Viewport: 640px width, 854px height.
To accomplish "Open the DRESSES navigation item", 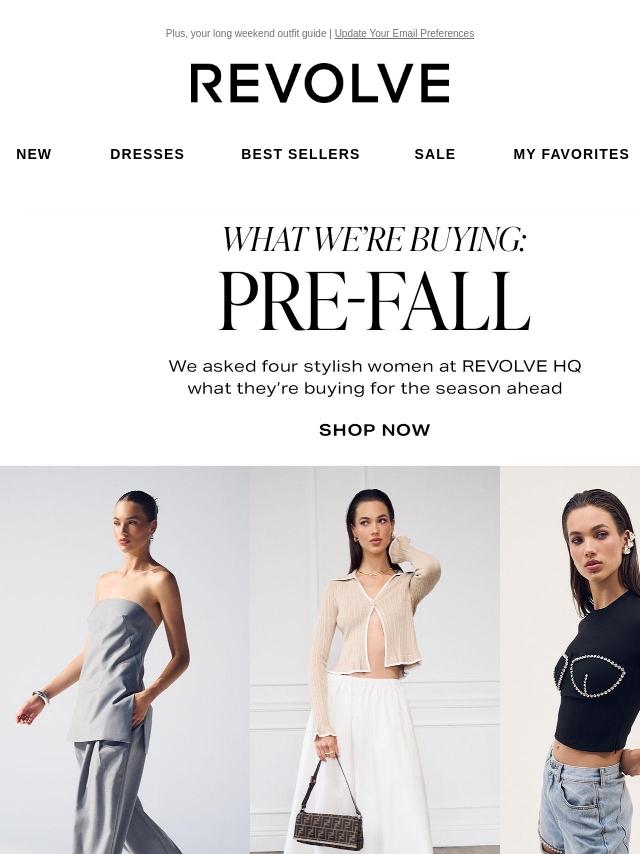I will click(147, 154).
